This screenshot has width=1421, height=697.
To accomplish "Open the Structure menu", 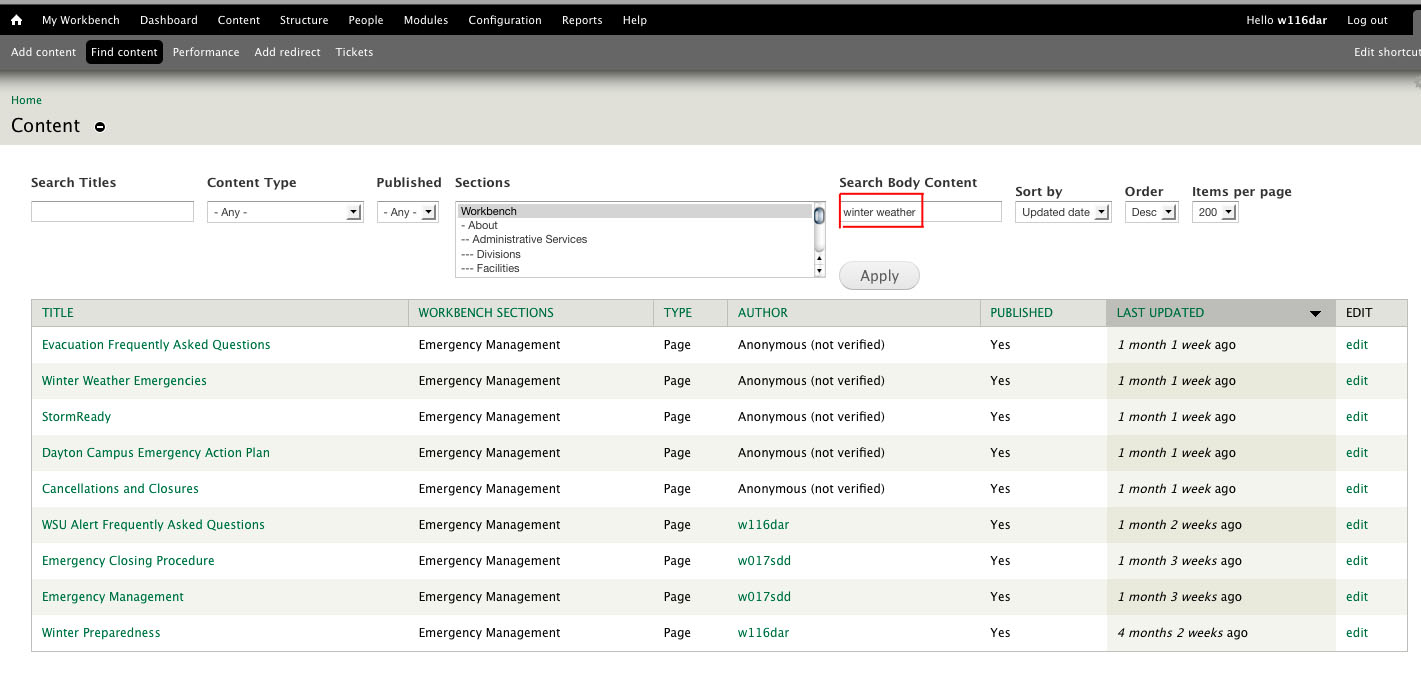I will pyautogui.click(x=304, y=20).
